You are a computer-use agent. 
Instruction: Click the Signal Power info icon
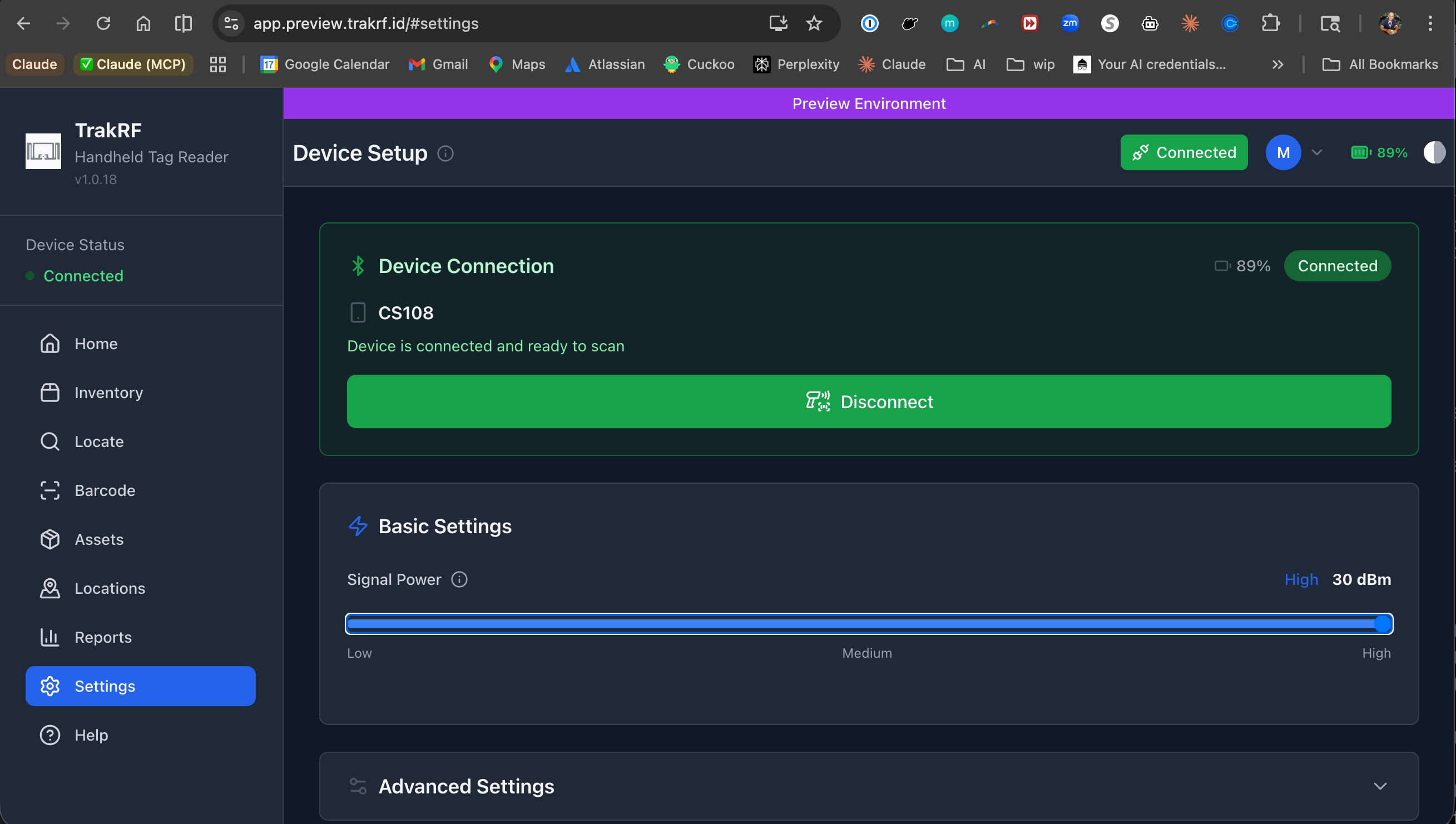(459, 579)
